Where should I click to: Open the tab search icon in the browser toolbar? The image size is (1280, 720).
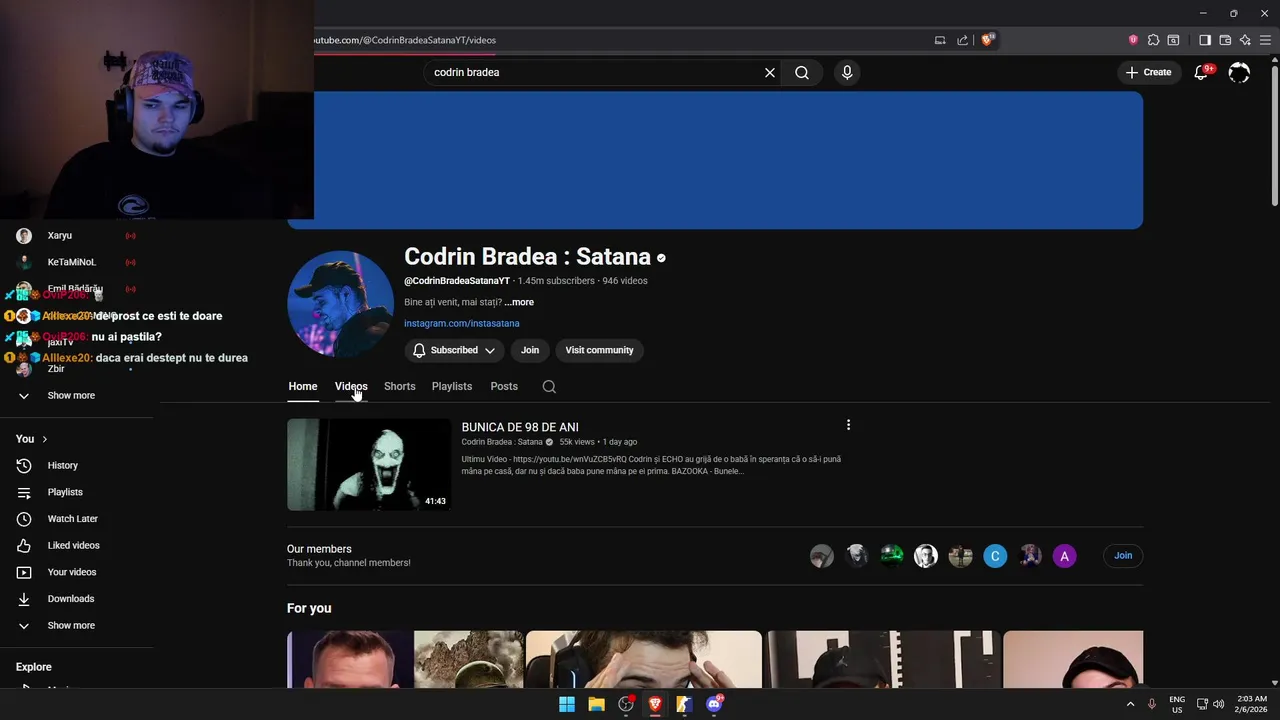tap(1173, 40)
